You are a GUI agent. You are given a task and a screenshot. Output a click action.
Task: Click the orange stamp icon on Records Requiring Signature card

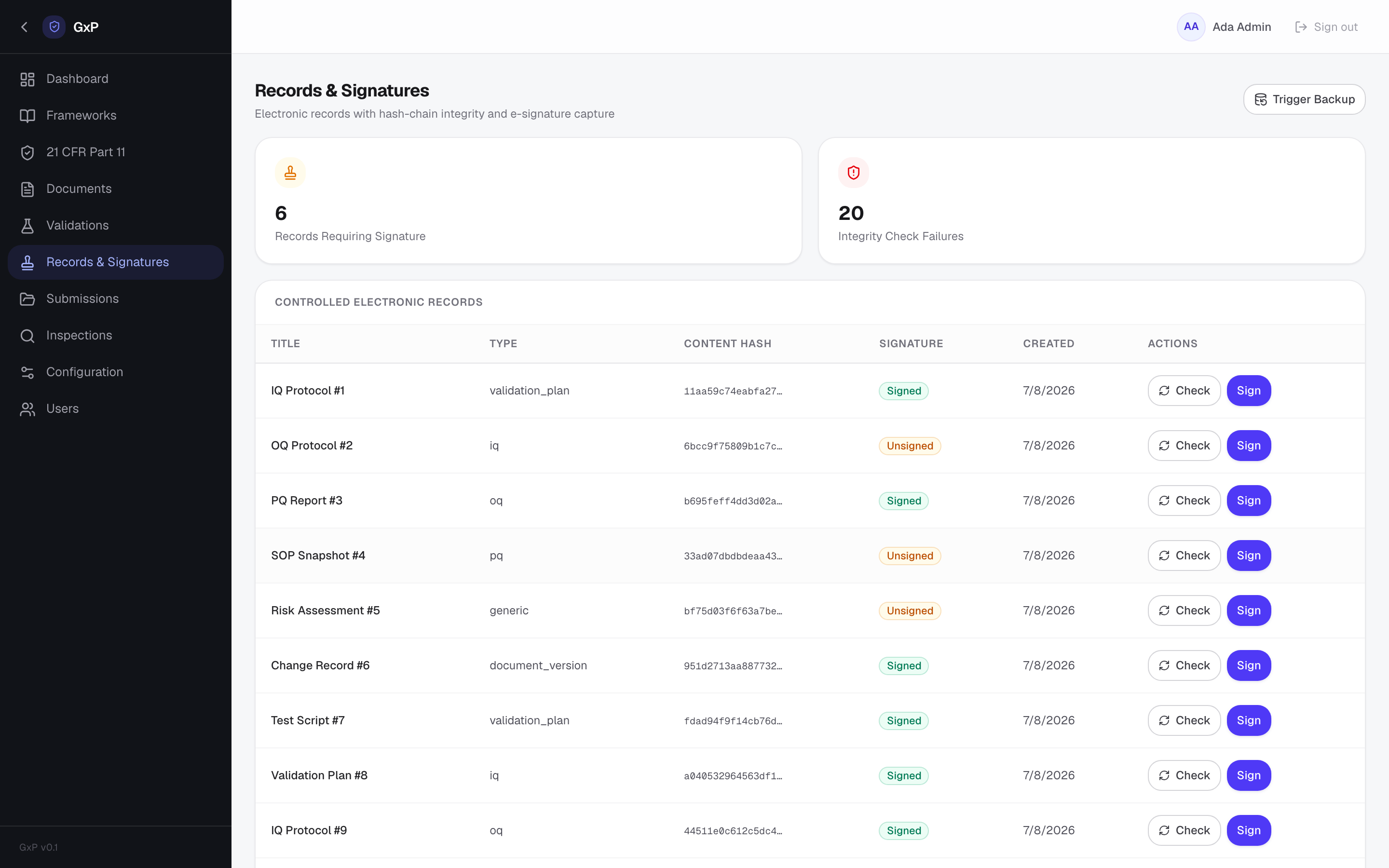290,173
